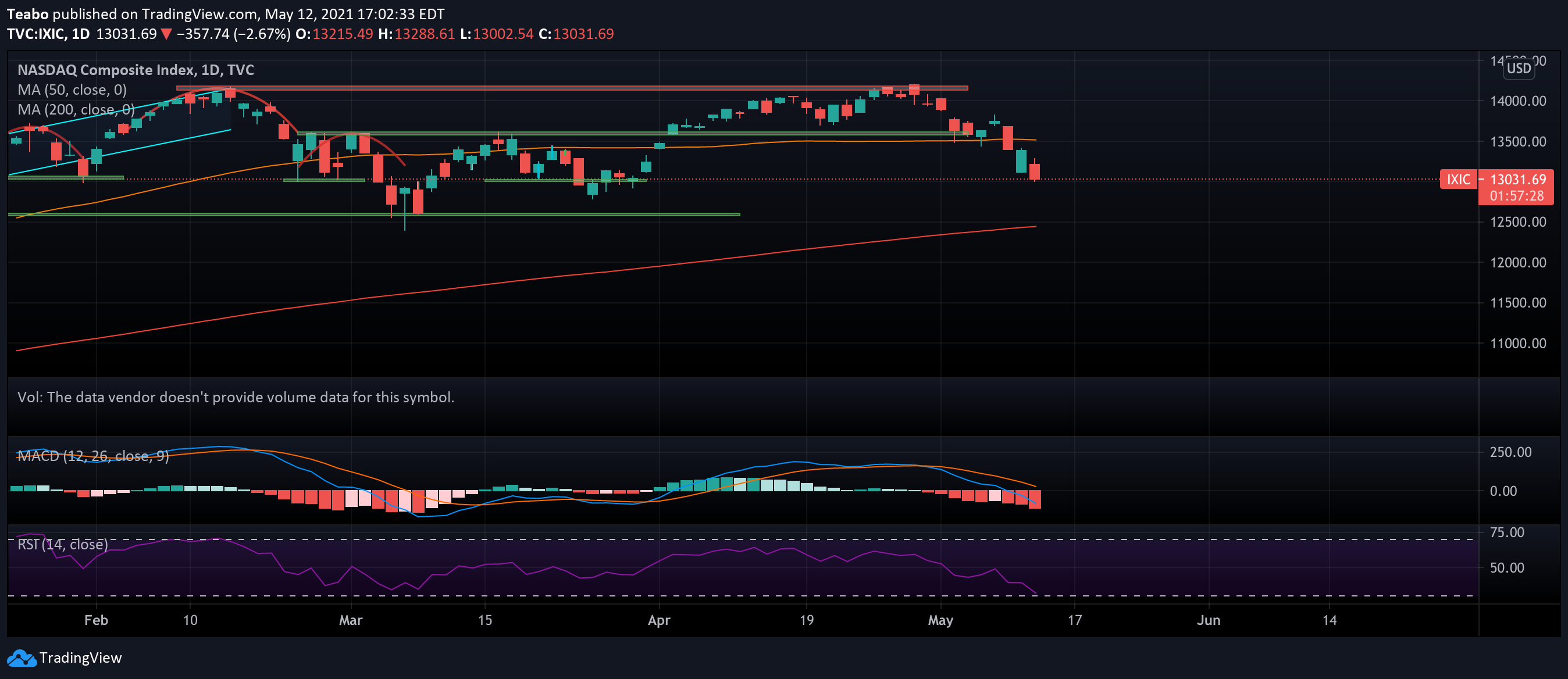
Task: Select the MA (50, close, 0) legend
Action: coord(72,90)
